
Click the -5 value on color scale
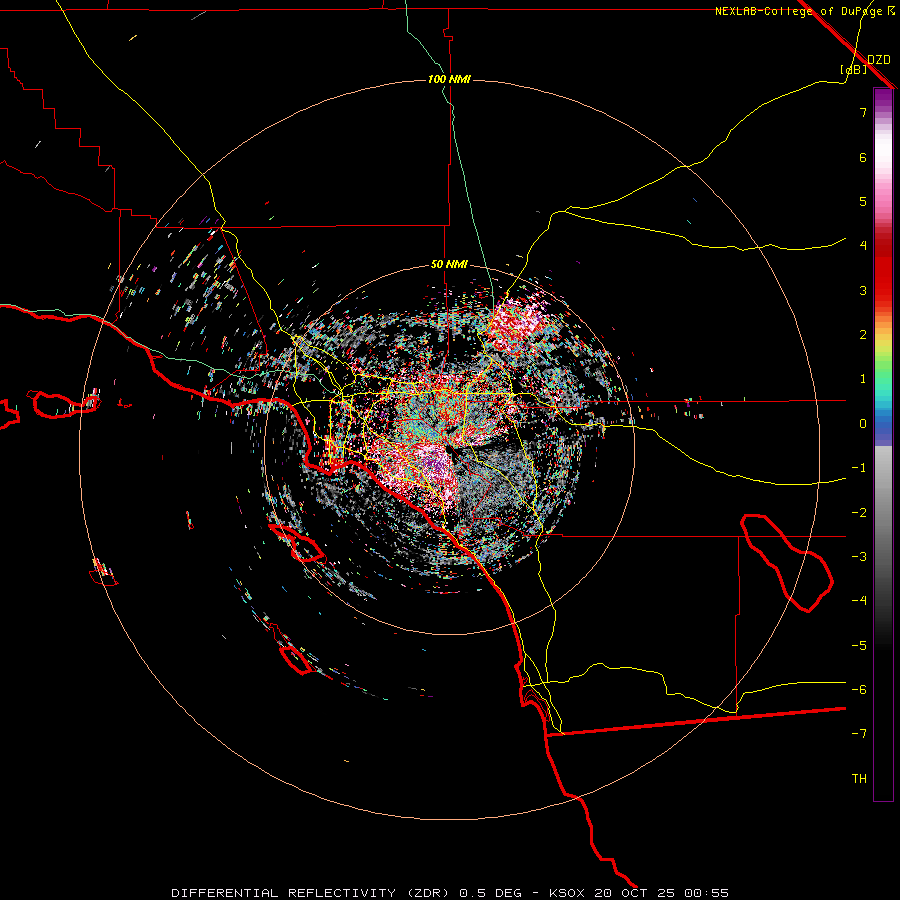click(859, 646)
